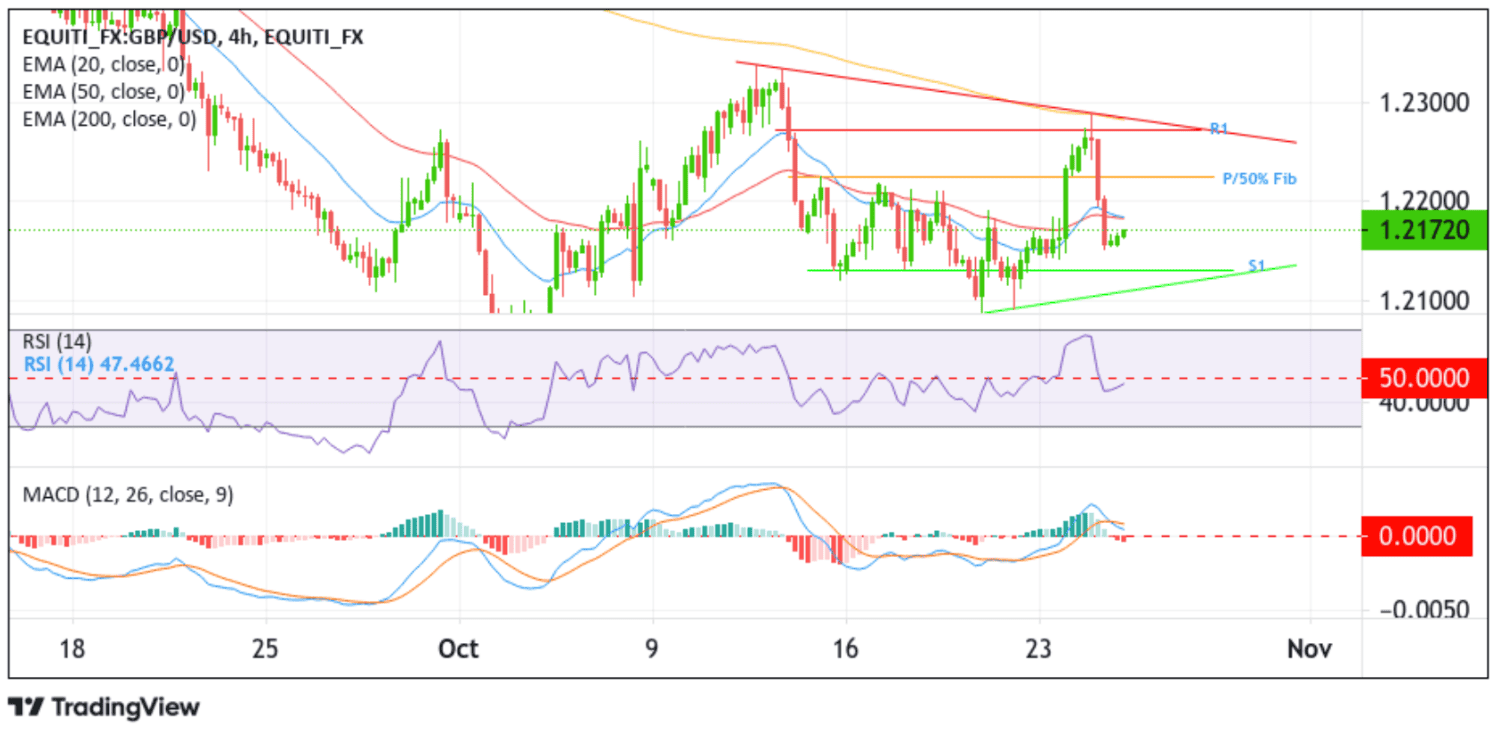Screen dimensions: 1497x742
Task: Click the MACD (12, 26, close, 9) title
Action: tap(128, 494)
